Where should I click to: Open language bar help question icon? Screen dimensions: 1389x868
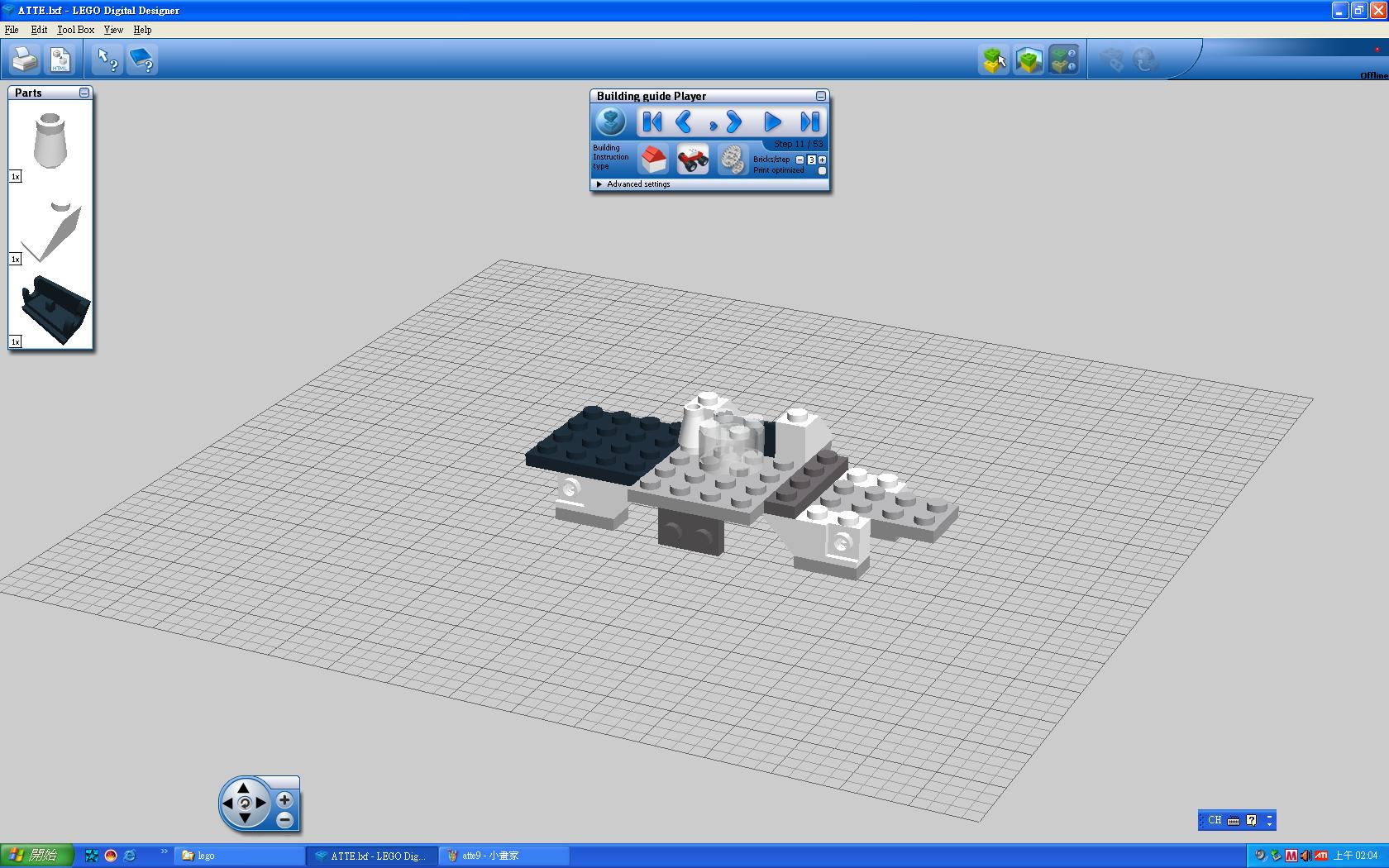click(1252, 820)
